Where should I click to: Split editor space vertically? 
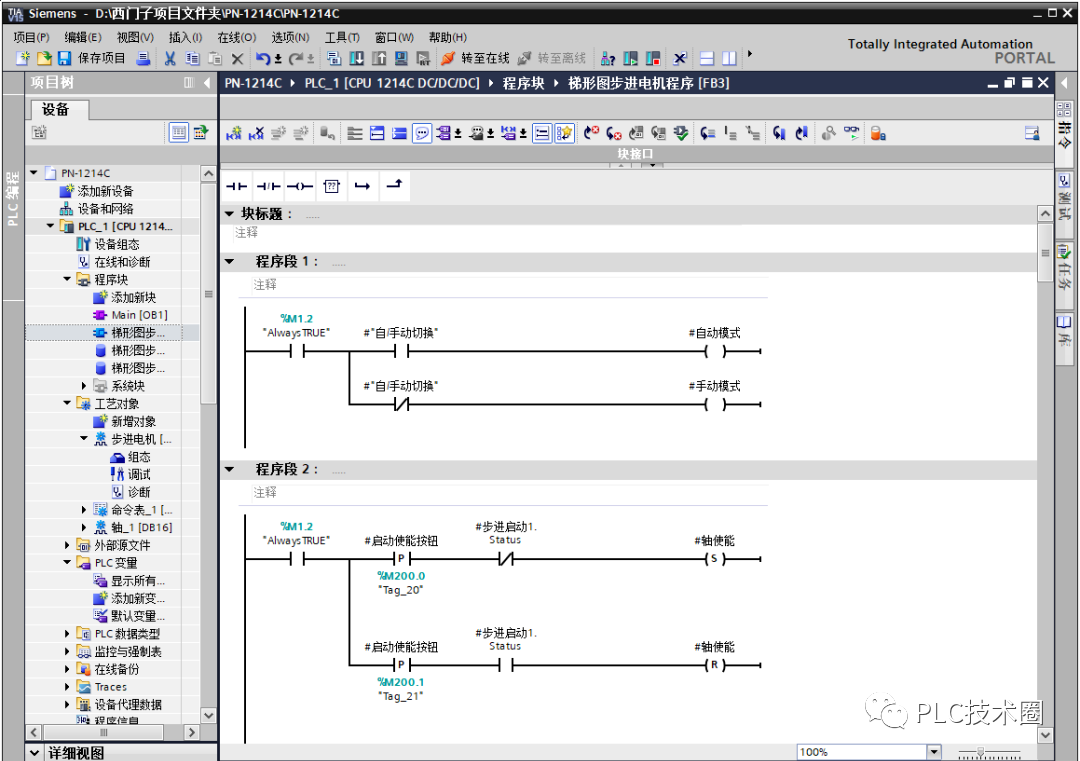(x=729, y=59)
